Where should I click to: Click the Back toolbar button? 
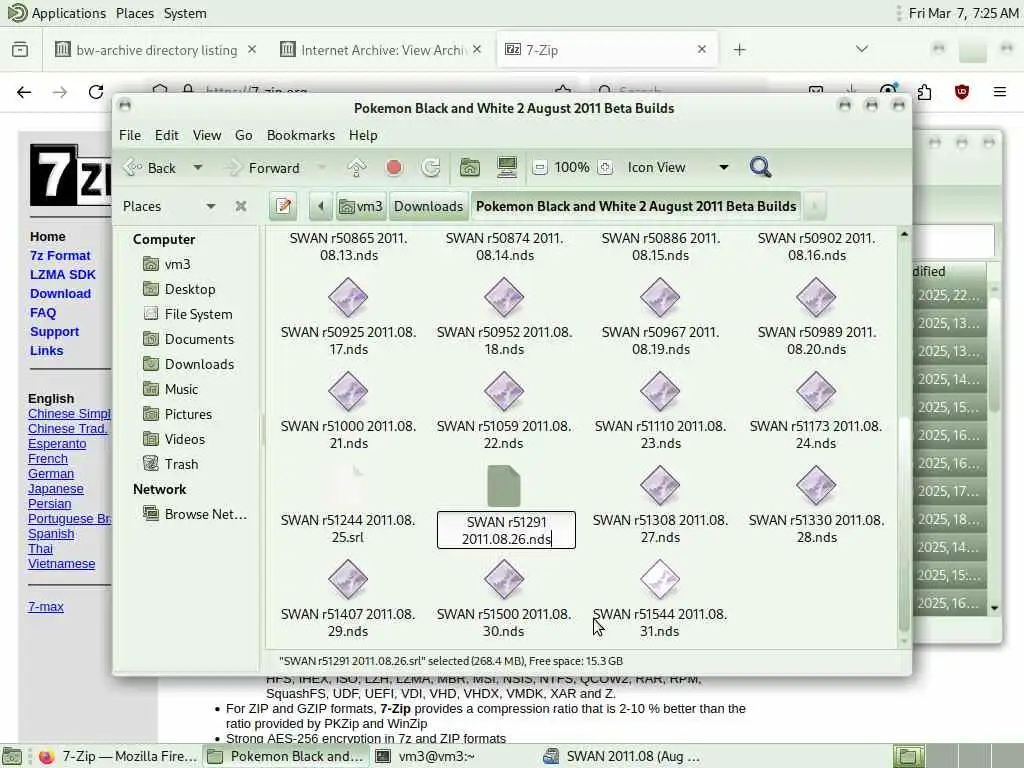(150, 168)
